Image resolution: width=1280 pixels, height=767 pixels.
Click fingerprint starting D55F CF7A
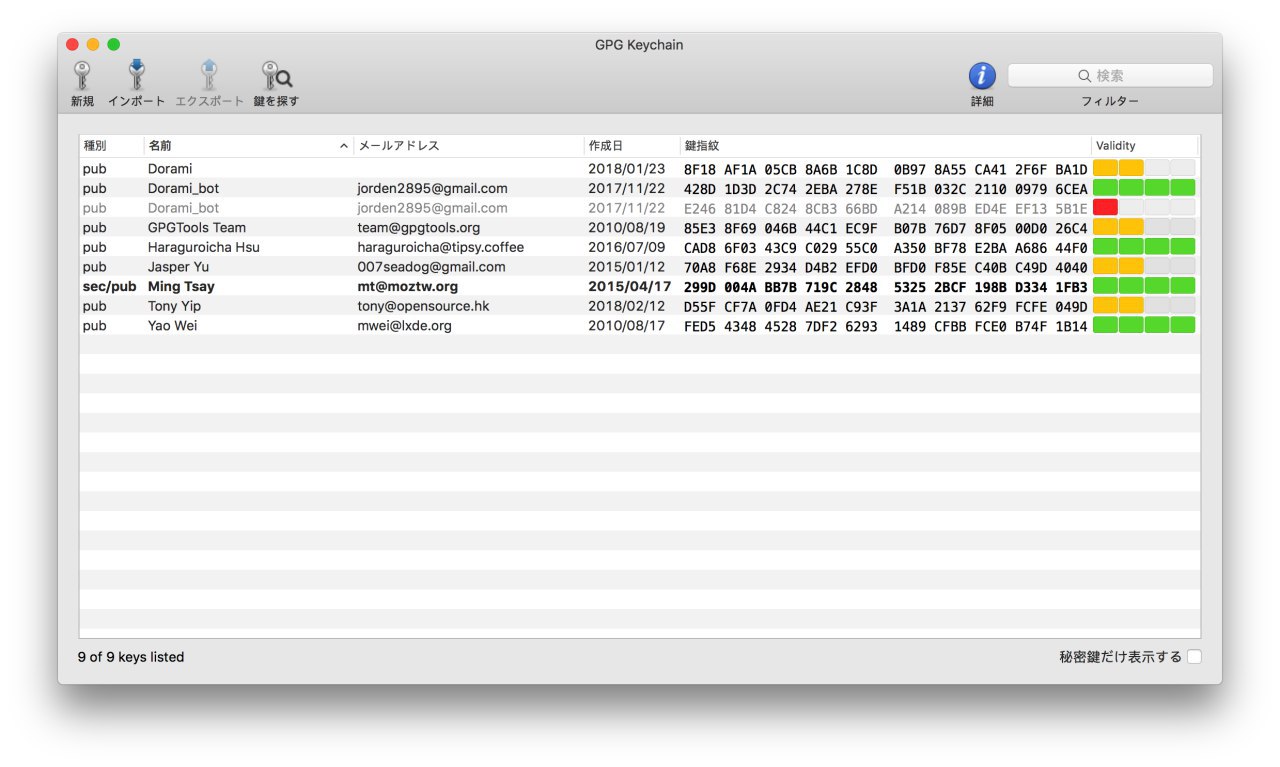click(x=885, y=306)
